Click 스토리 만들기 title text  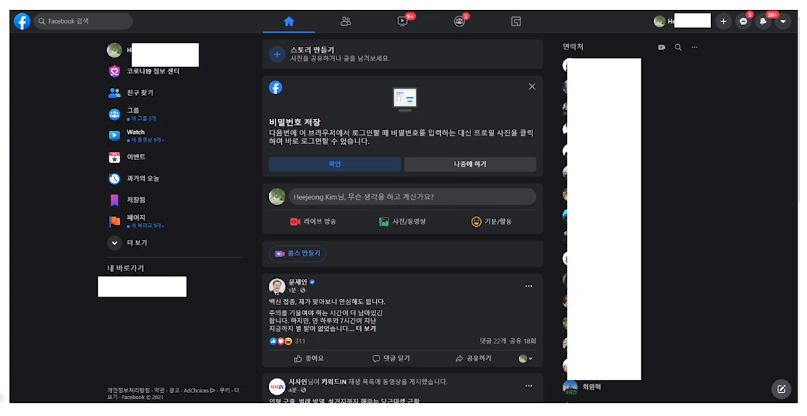(312, 50)
